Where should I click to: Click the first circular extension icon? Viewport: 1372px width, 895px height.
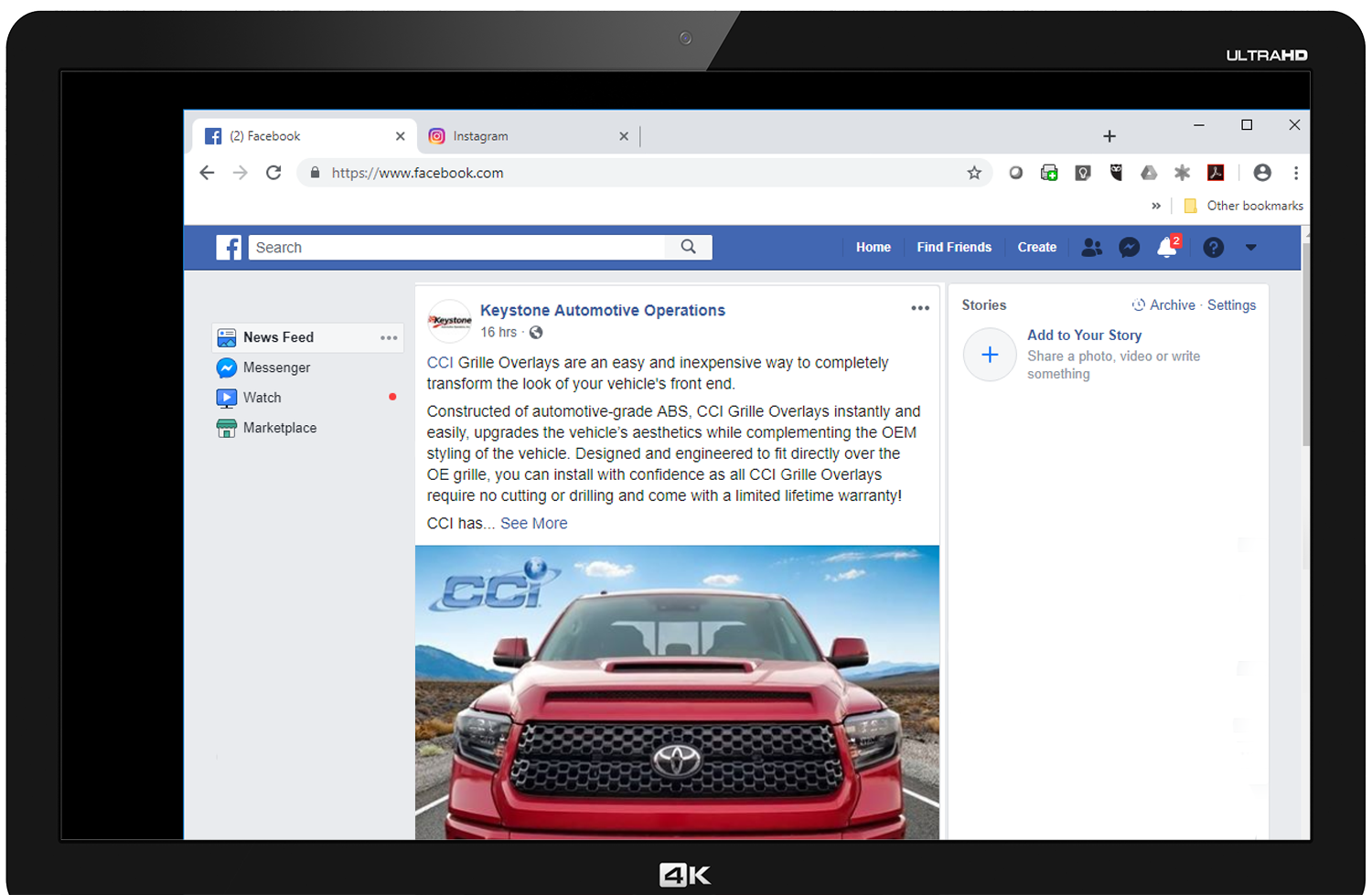[x=1015, y=173]
